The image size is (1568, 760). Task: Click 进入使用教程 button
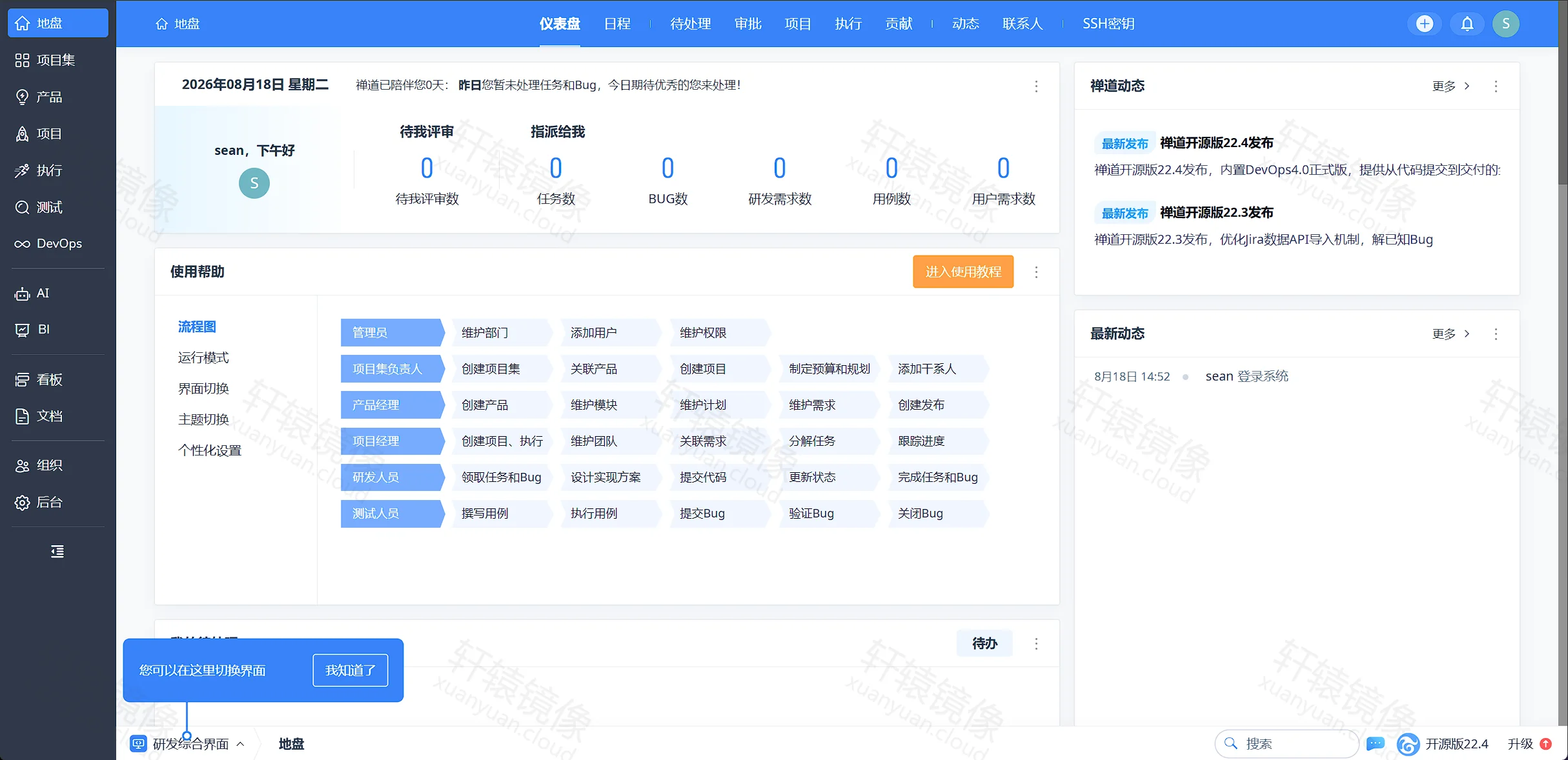click(x=963, y=272)
